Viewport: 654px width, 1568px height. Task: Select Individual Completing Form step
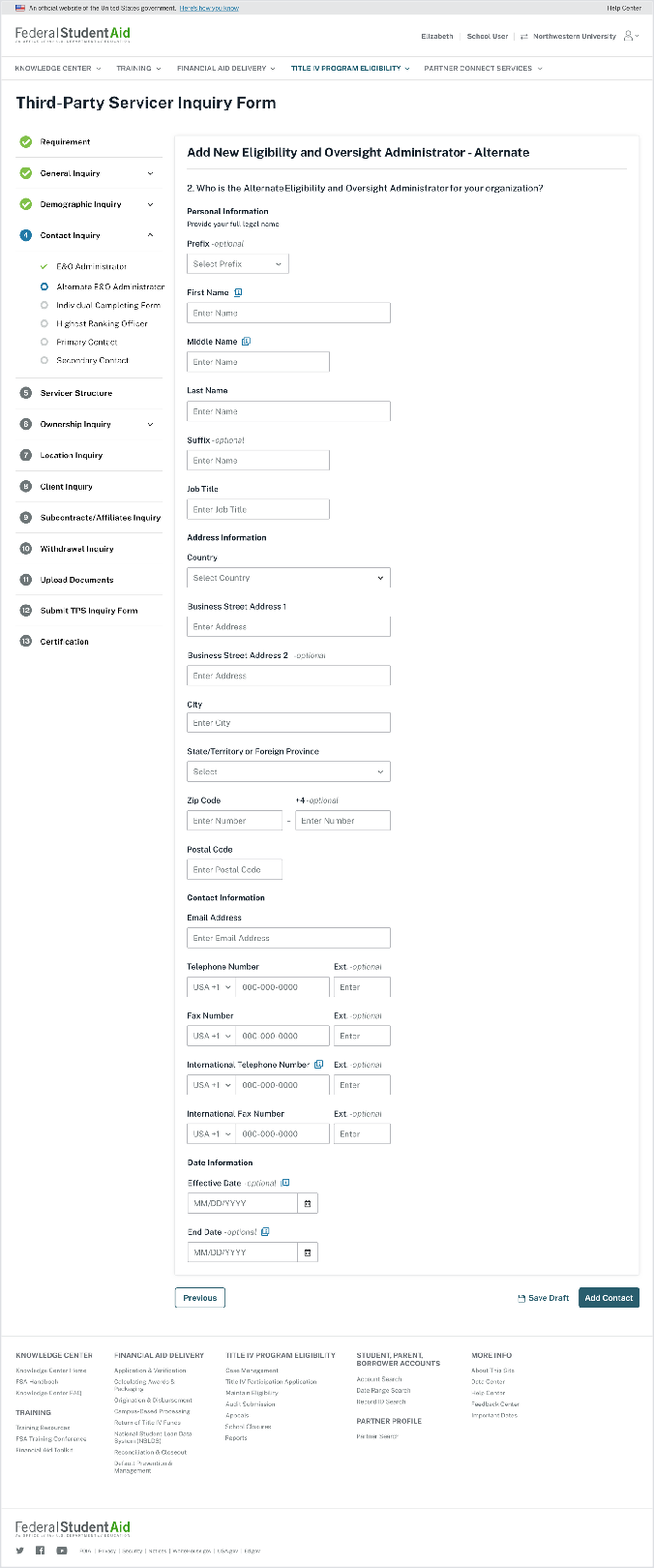(x=108, y=305)
